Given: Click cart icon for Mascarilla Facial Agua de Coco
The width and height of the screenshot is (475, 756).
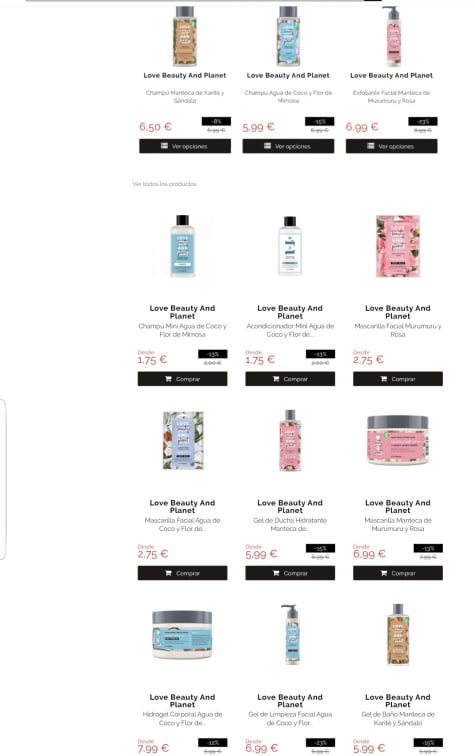Looking at the screenshot, I should point(168,573).
